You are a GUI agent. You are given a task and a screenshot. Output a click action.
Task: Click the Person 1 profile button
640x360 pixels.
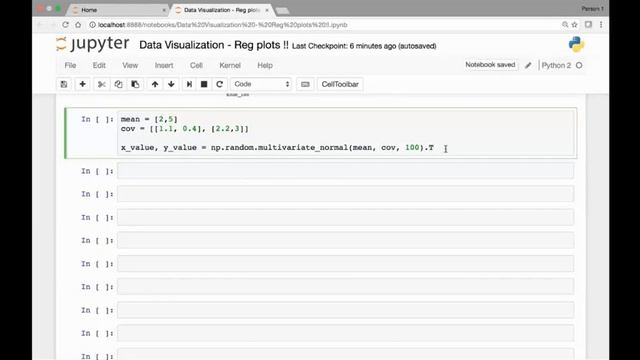[593, 9]
